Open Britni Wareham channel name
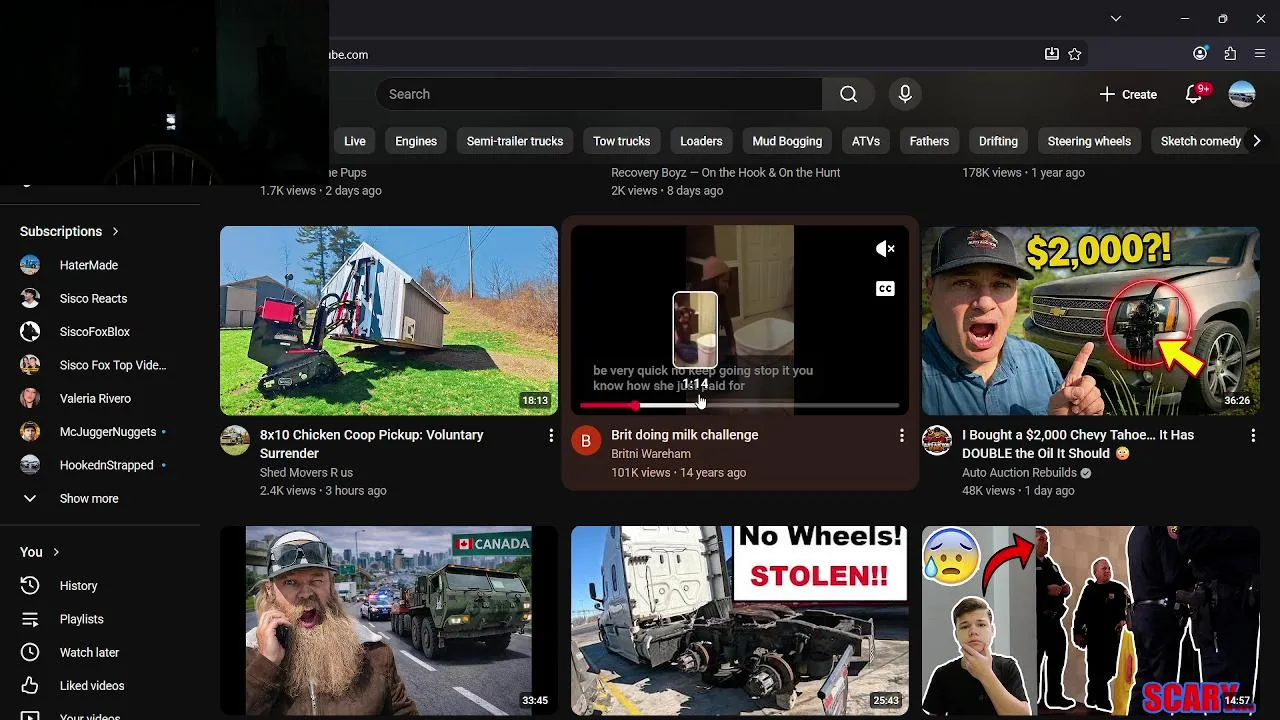Image resolution: width=1280 pixels, height=720 pixels. pos(651,454)
